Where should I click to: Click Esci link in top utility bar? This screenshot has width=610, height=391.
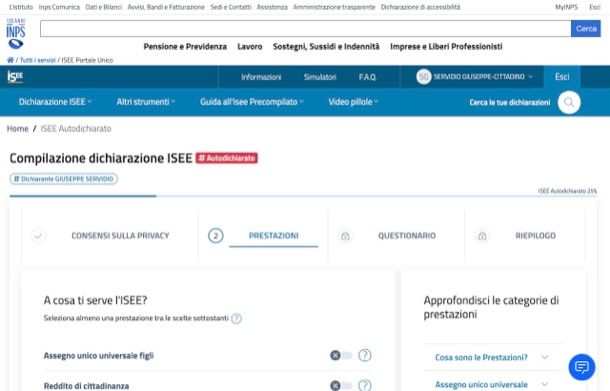(595, 7)
